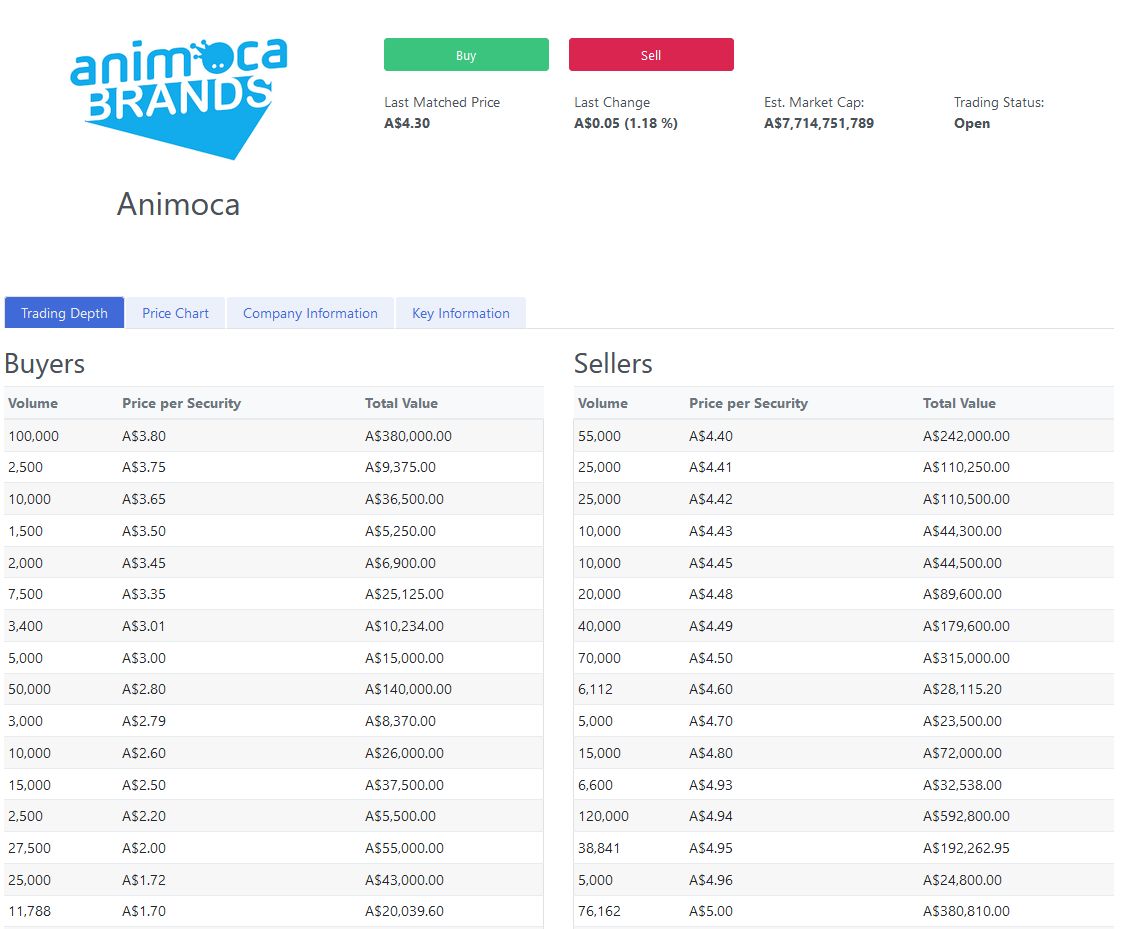This screenshot has height=929, width=1123.
Task: Select buyer total value A$9,375.00
Action: click(x=400, y=467)
